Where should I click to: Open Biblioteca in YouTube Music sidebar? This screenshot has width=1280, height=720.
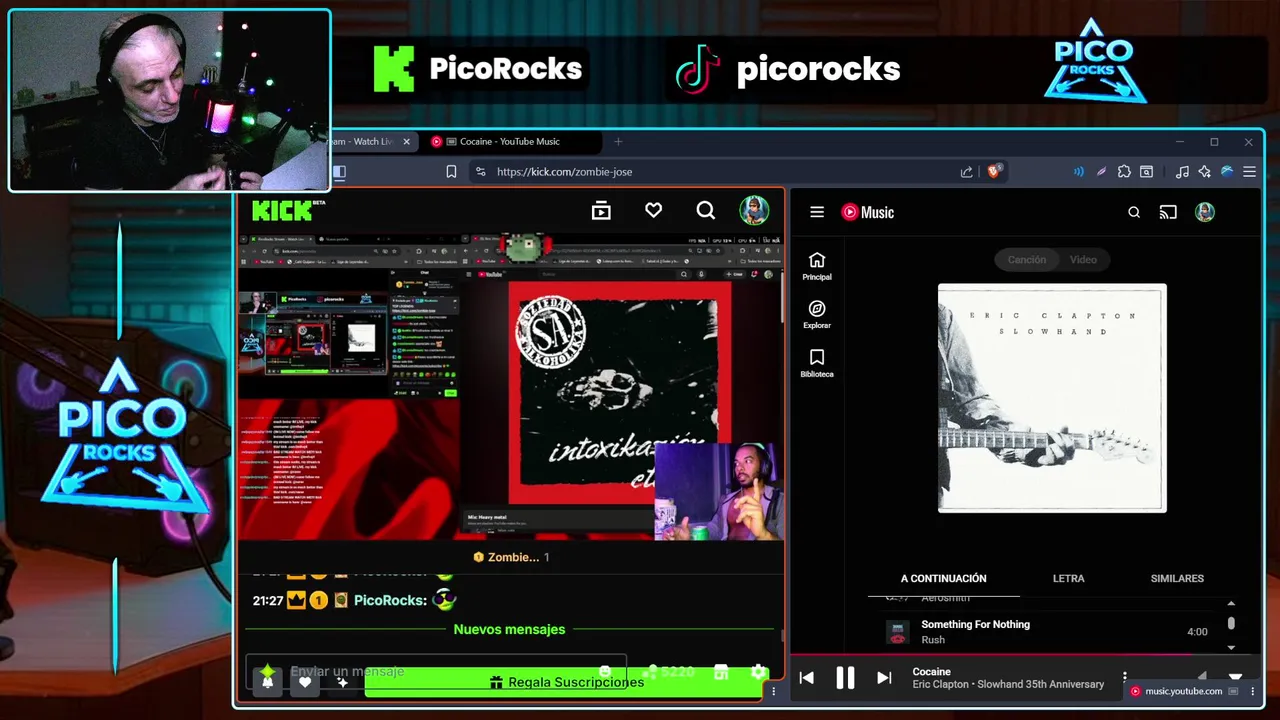[x=817, y=364]
